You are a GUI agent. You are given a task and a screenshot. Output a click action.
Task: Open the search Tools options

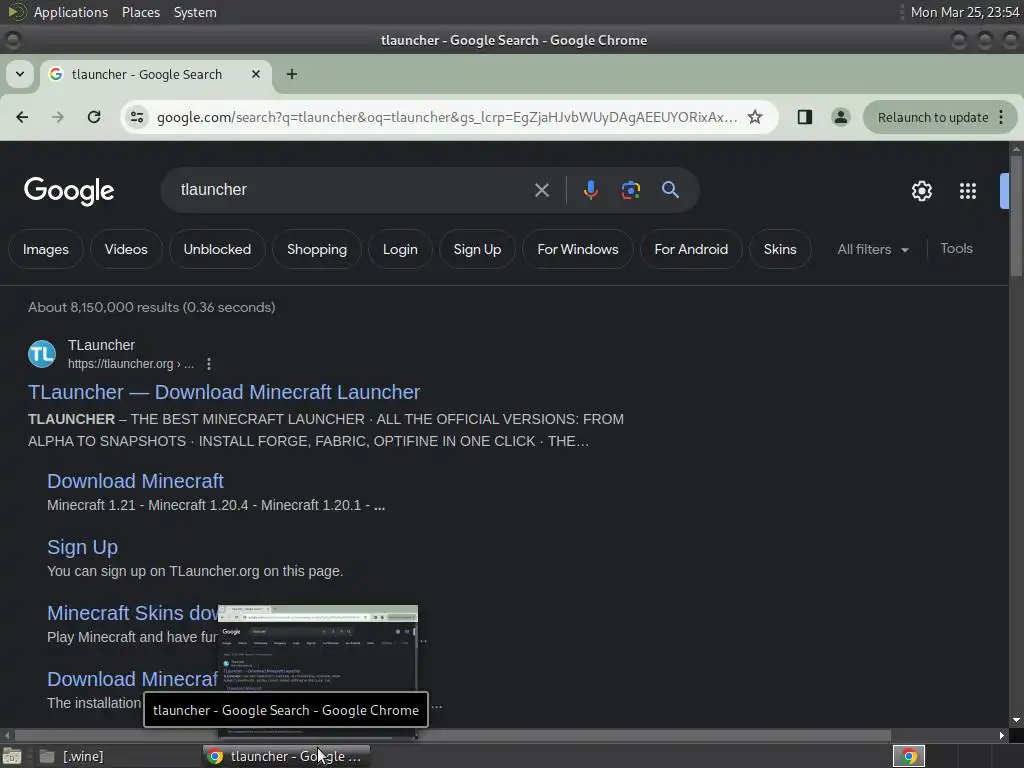pyautogui.click(x=956, y=249)
